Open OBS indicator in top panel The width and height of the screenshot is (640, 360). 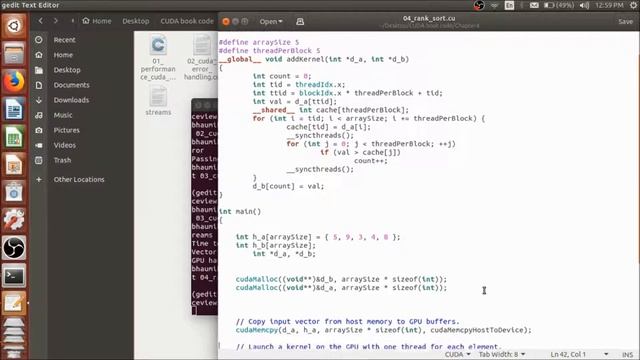tap(479, 5)
